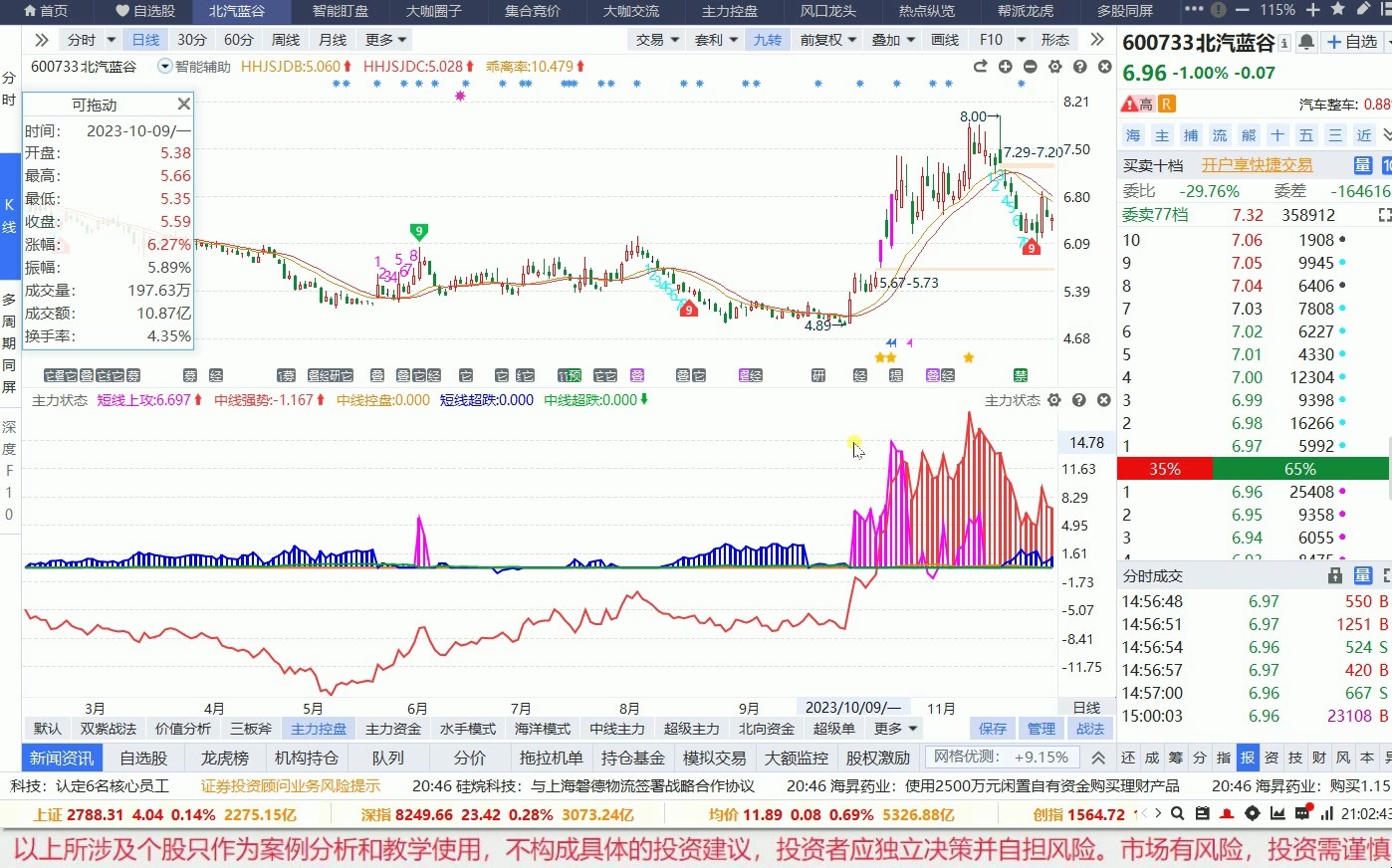Screen dimensions: 1392x868
Task: Click the restore arrow icon above main chart
Action: coord(980,67)
